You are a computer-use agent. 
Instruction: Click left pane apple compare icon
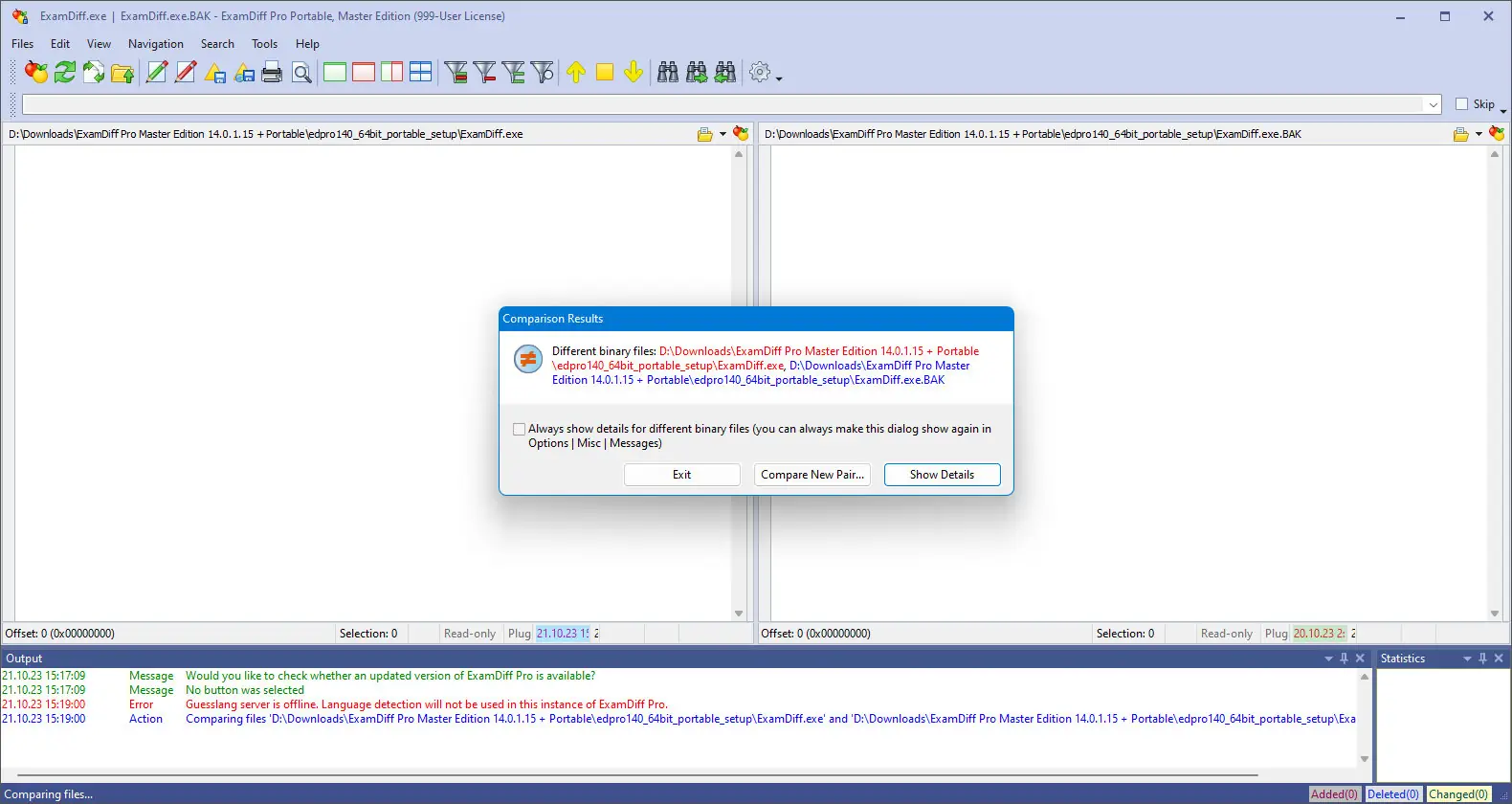[x=741, y=134]
